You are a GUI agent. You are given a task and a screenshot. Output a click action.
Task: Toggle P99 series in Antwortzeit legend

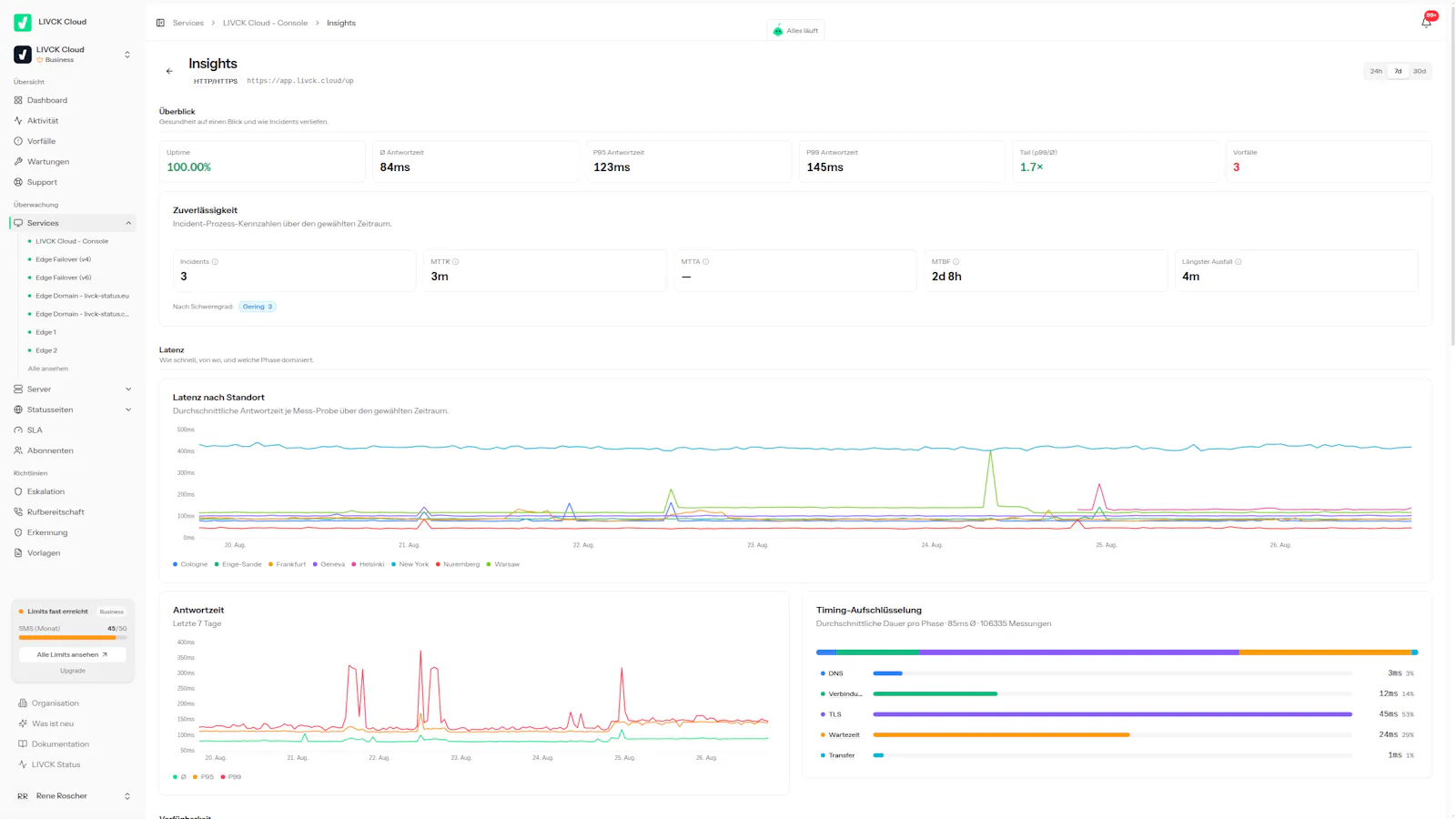tap(231, 777)
